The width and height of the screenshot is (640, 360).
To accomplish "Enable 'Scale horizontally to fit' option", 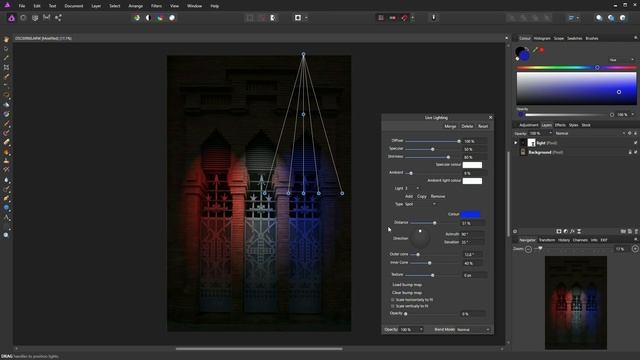I will click(x=393, y=300).
